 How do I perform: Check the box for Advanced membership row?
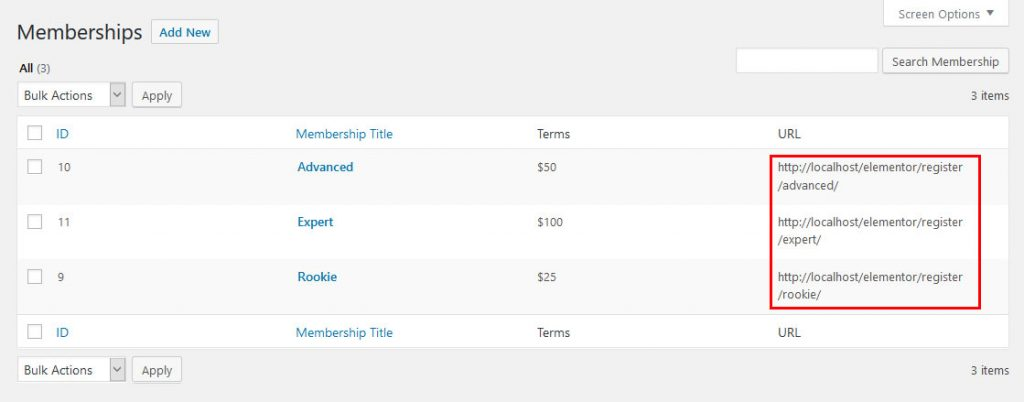click(x=35, y=167)
